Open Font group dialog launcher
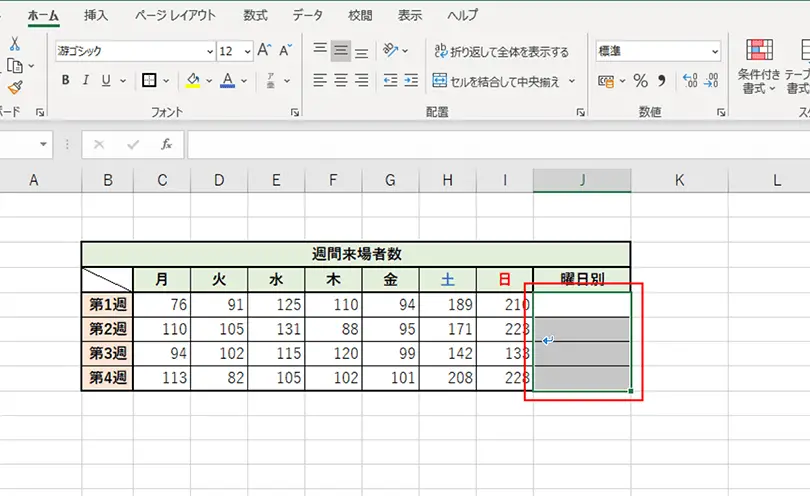This screenshot has width=810, height=496. [295, 112]
